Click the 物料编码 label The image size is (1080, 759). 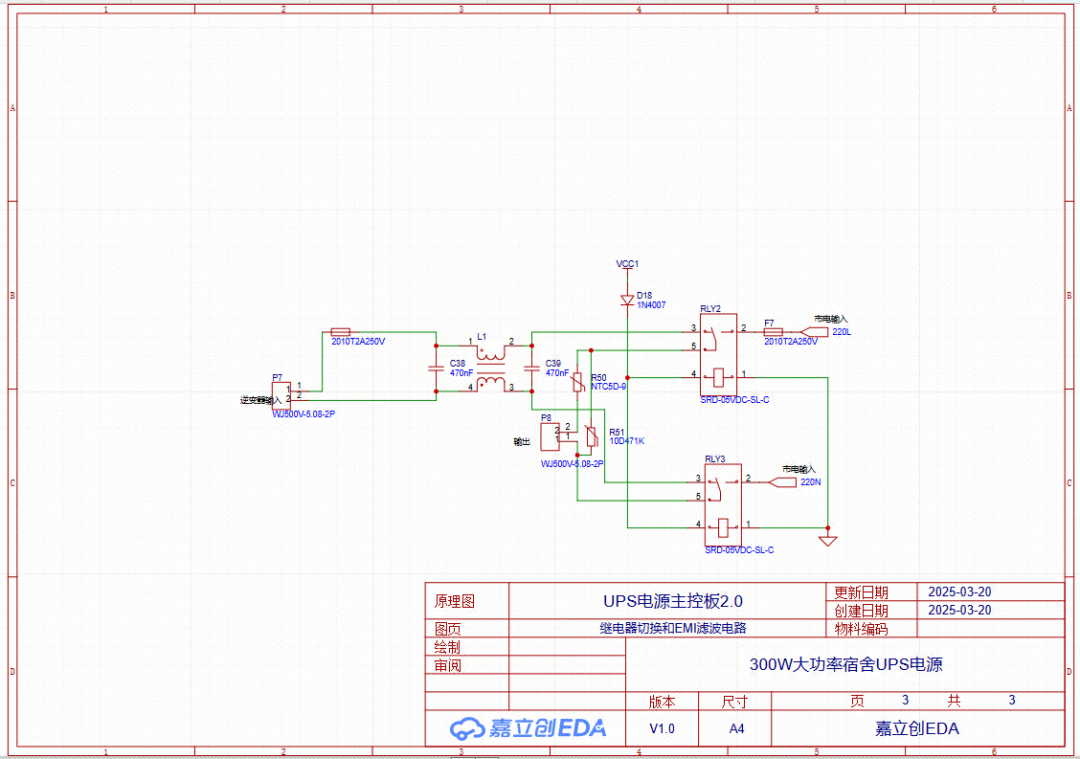[861, 629]
